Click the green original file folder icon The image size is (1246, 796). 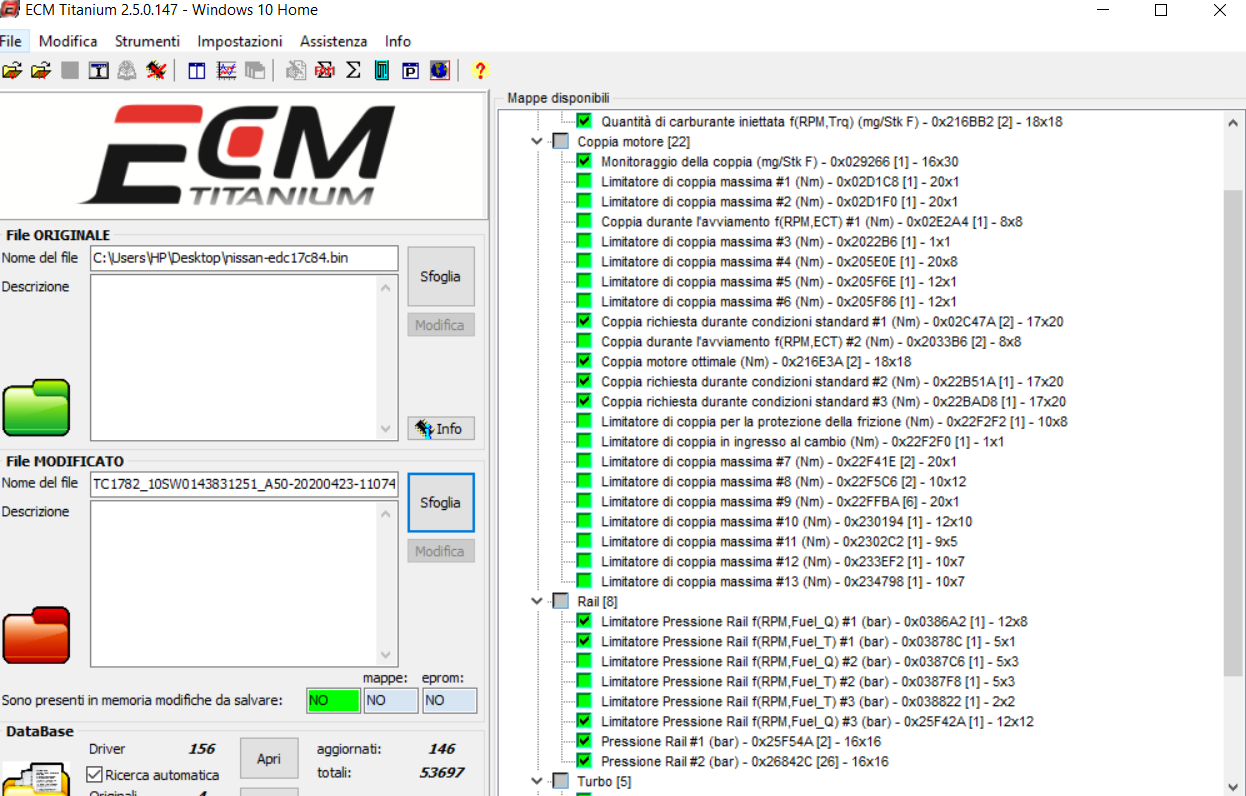click(x=37, y=407)
